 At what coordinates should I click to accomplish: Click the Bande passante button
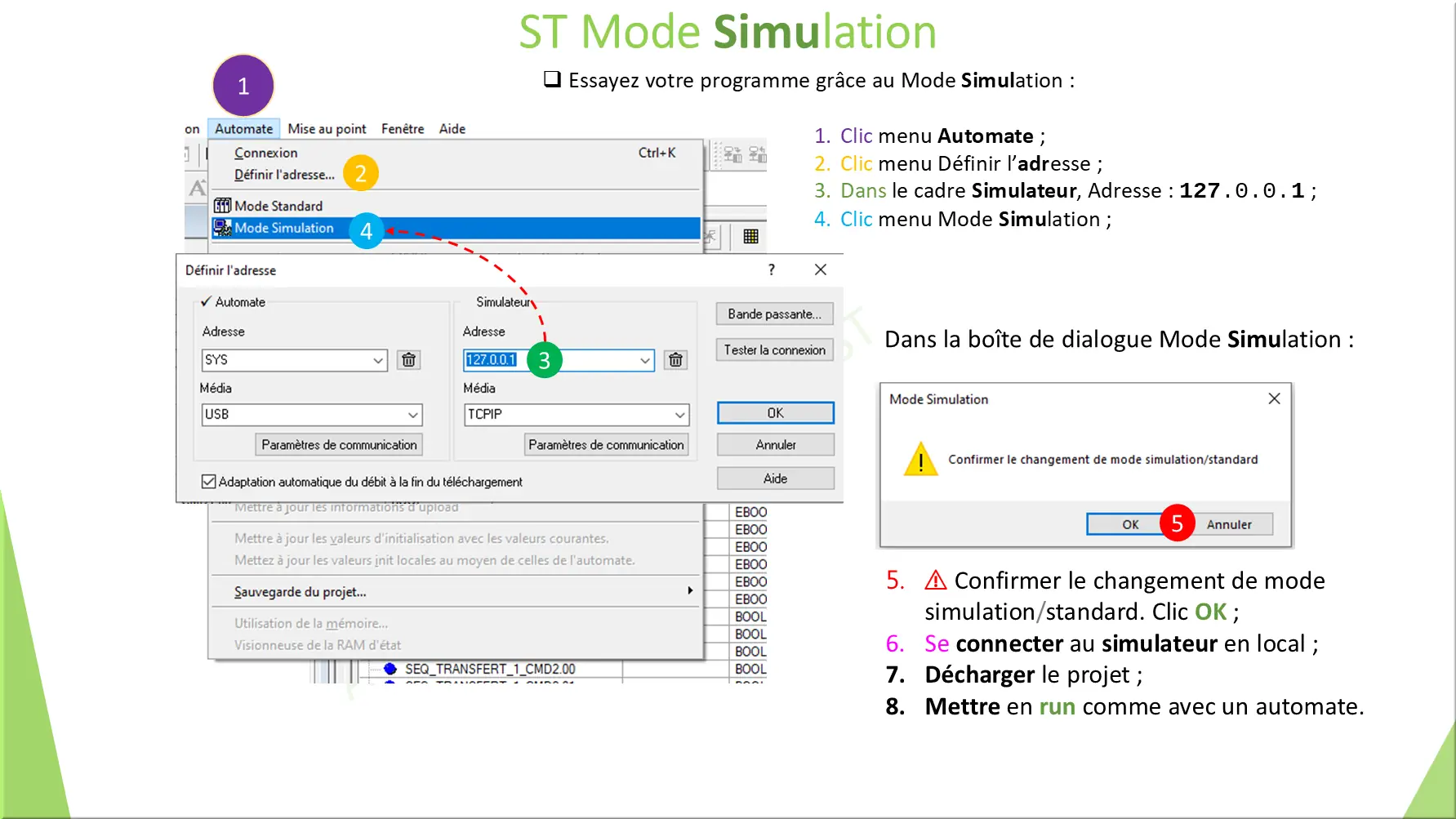(x=773, y=314)
